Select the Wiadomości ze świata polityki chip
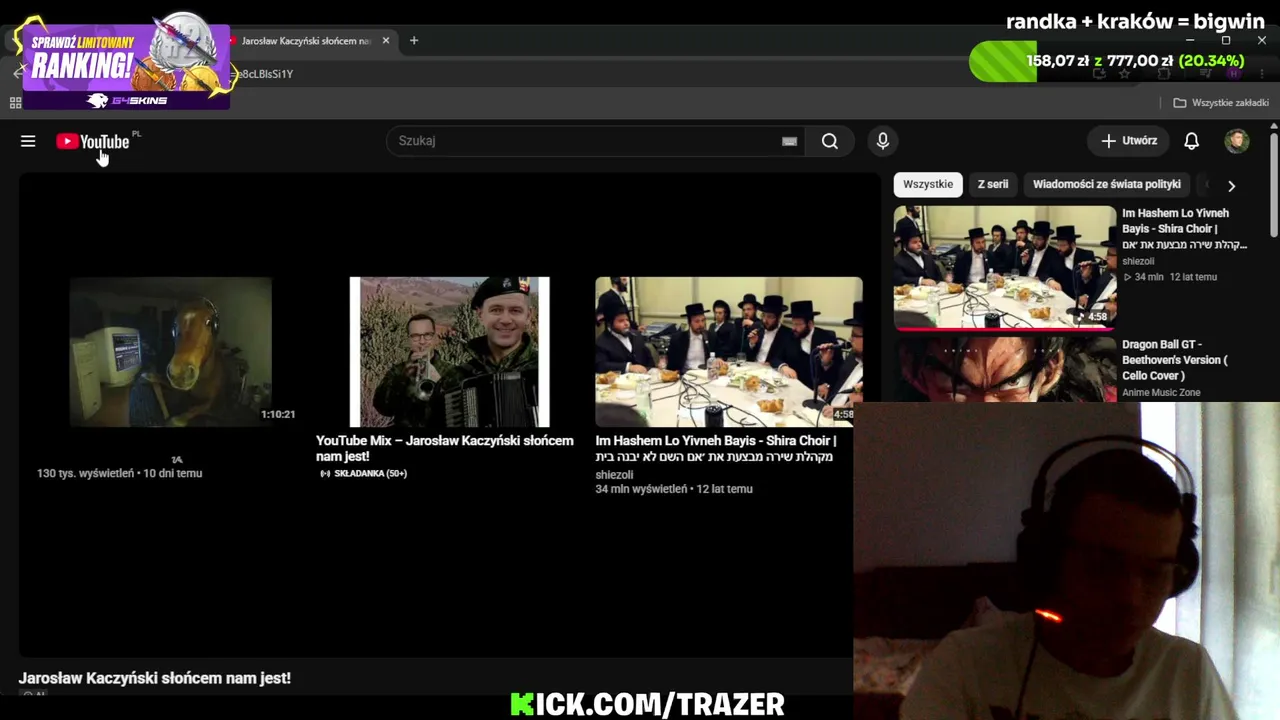Screen dimensions: 1280x720 tap(1107, 184)
